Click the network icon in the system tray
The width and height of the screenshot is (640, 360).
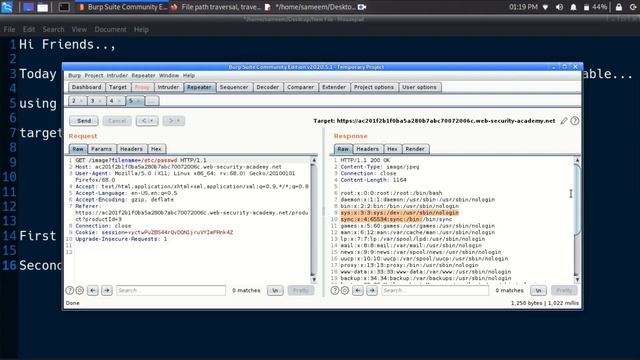545,7
